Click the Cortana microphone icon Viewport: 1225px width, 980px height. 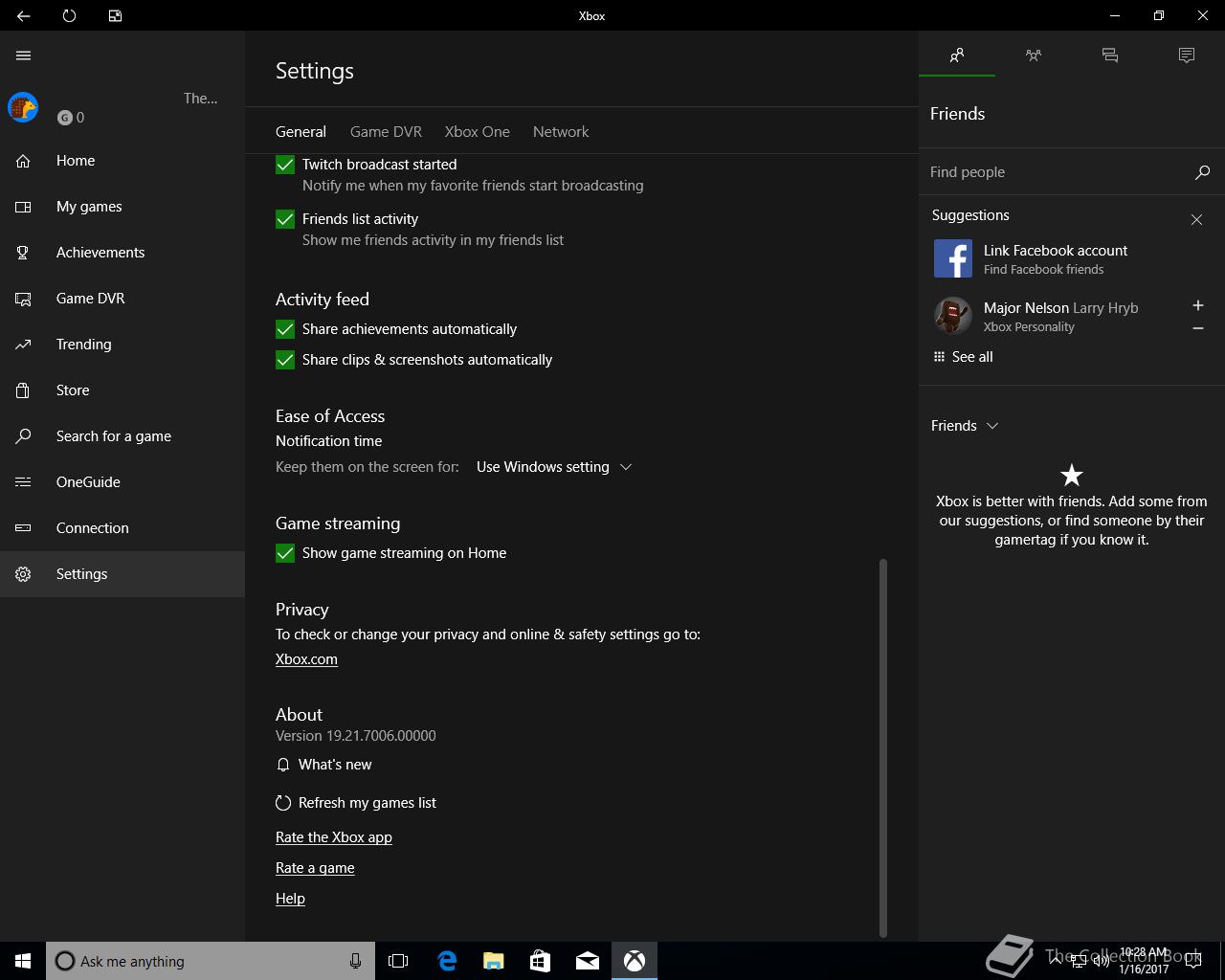pos(355,961)
